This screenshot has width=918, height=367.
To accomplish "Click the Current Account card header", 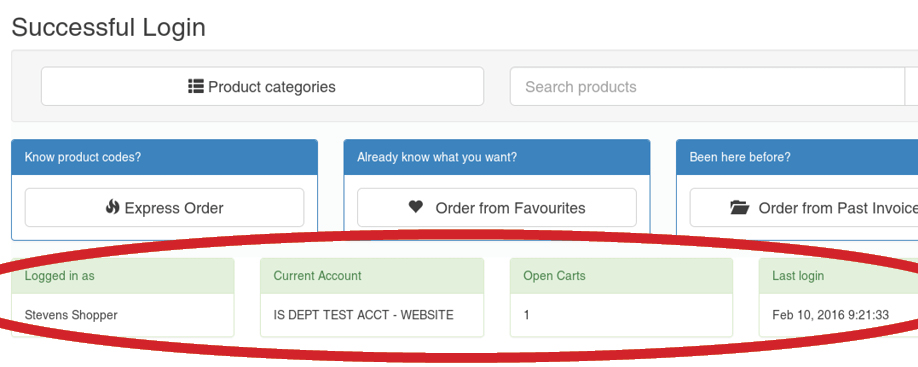I will click(x=372, y=276).
